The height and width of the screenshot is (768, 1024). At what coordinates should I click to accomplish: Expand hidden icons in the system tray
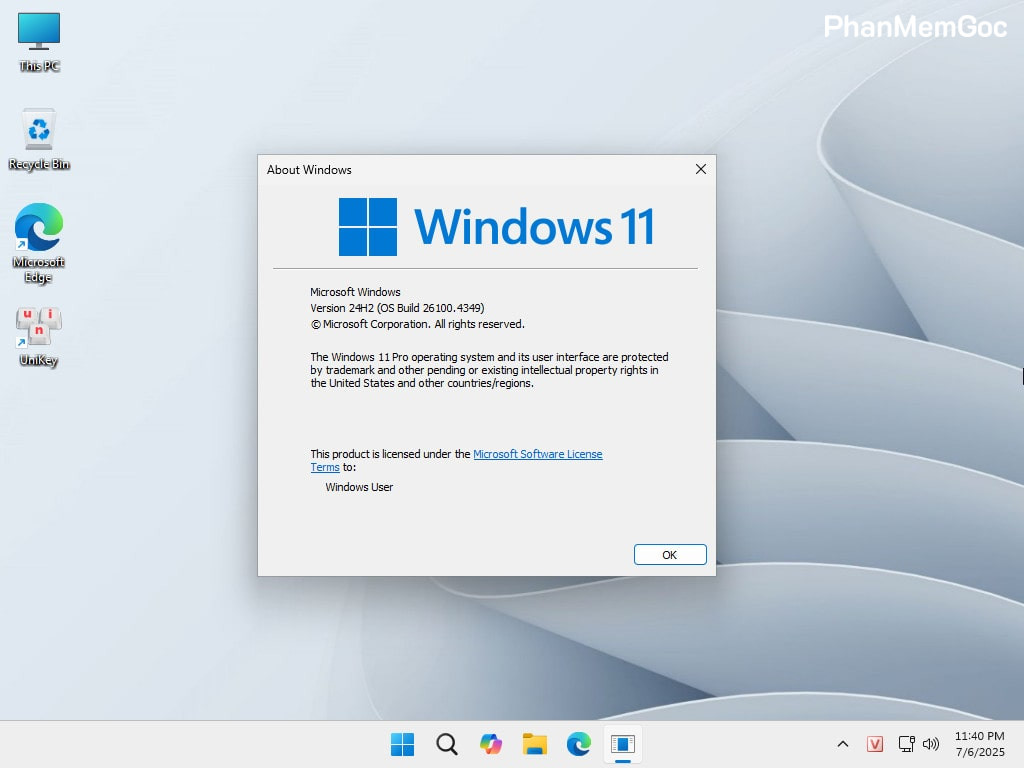point(843,744)
